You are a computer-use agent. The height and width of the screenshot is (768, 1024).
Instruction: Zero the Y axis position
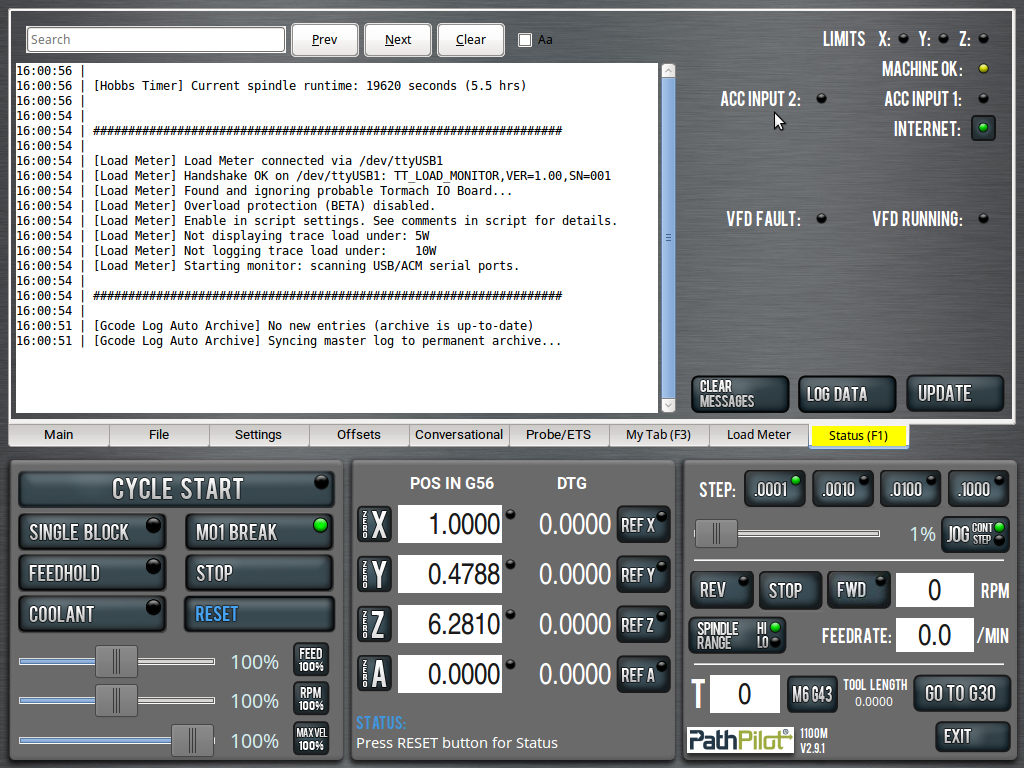(x=375, y=574)
